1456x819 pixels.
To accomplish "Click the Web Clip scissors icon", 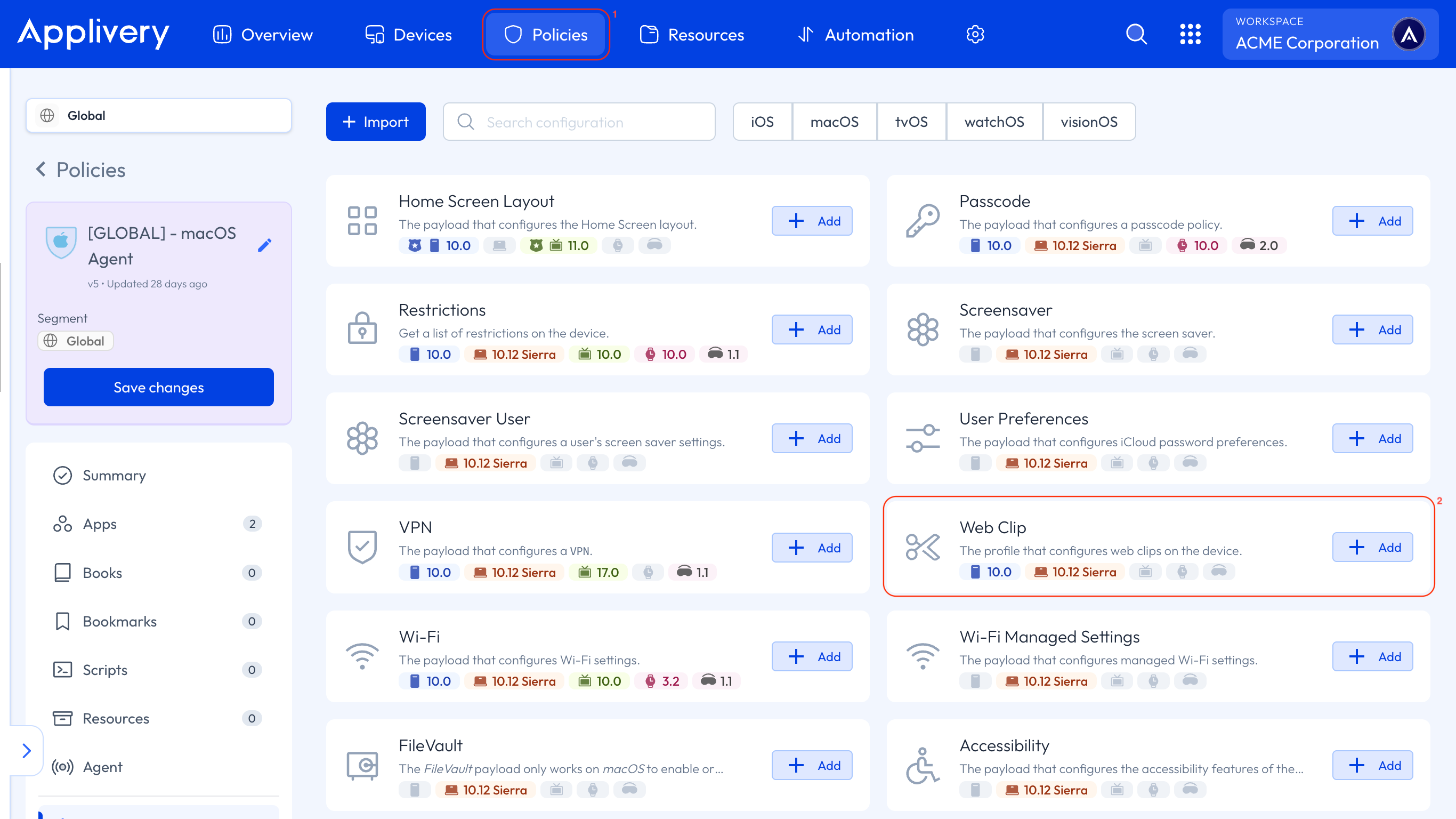I will 923,547.
